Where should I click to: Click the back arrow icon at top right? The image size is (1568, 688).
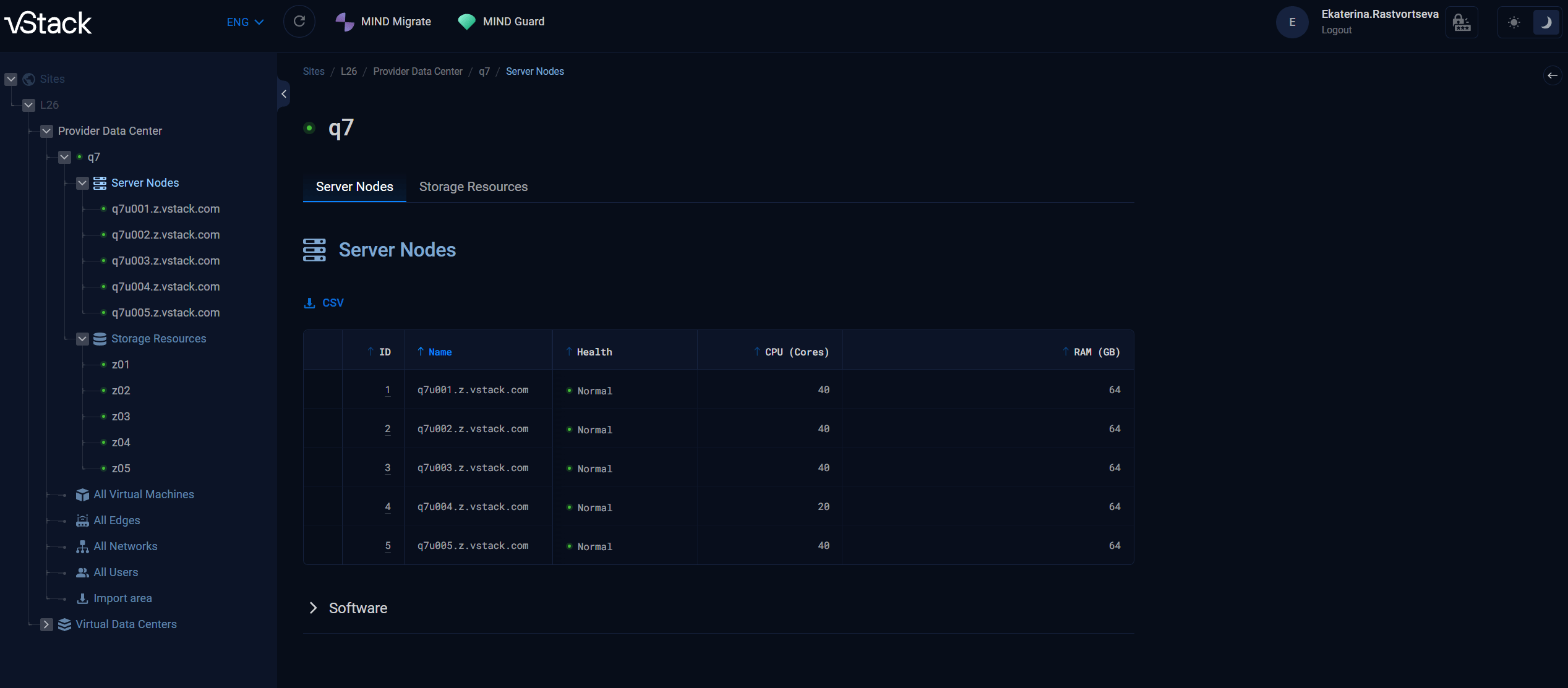1552,75
